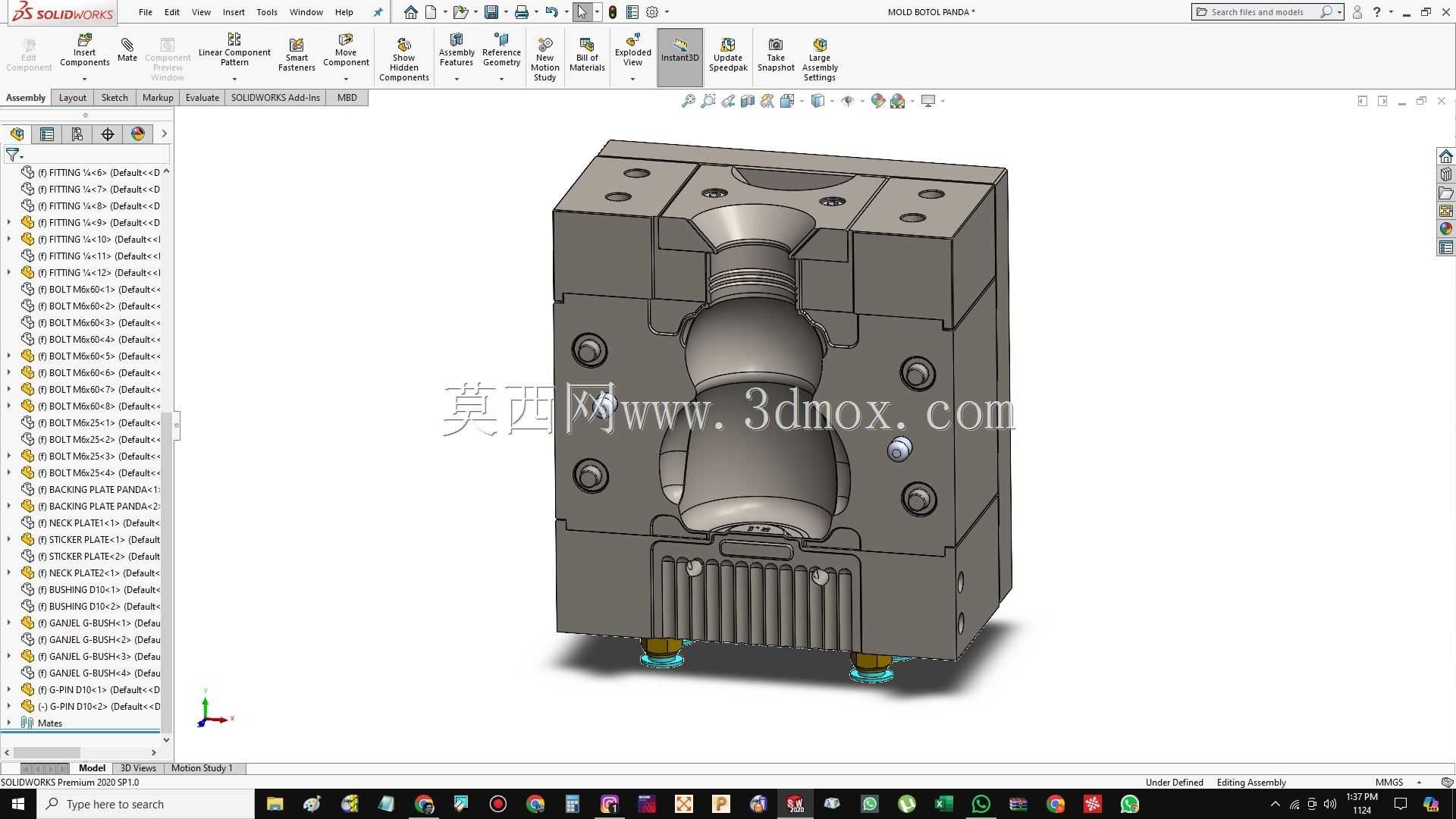This screenshot has height=819, width=1456.
Task: Launch Smart Fasteners tool
Action: (297, 55)
